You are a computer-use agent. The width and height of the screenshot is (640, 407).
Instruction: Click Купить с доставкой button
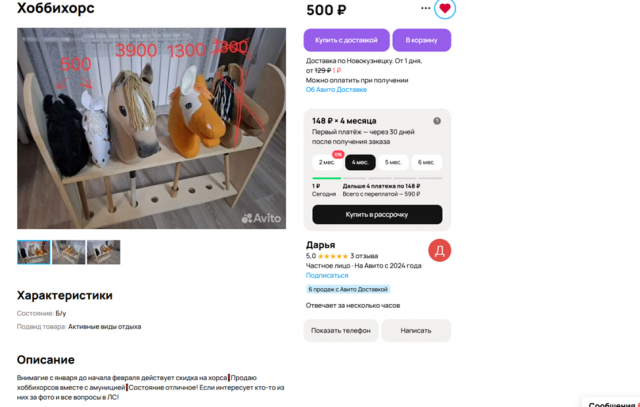coord(347,40)
